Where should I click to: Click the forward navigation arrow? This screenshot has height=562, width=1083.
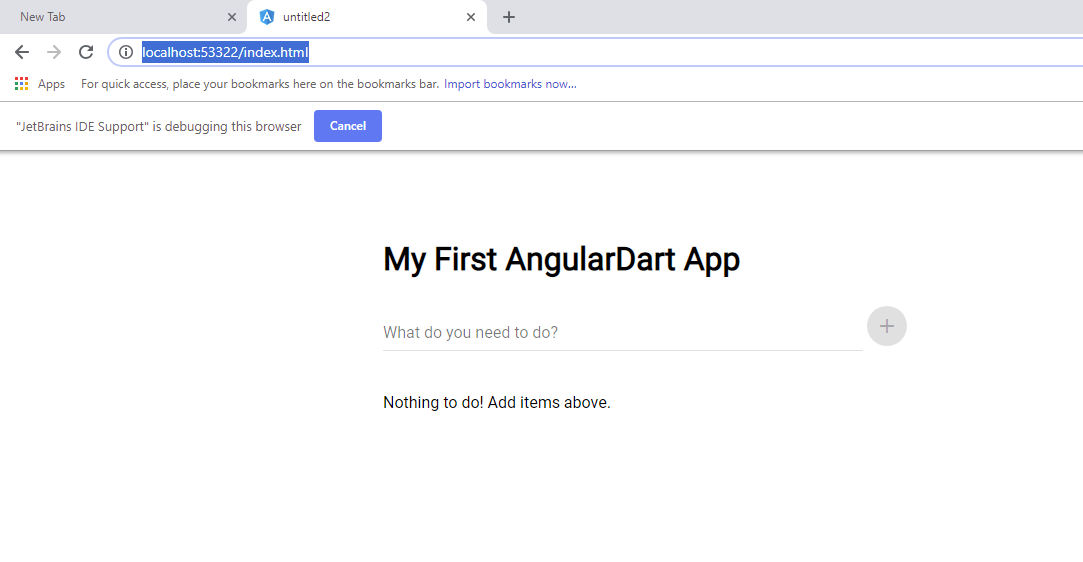(54, 52)
